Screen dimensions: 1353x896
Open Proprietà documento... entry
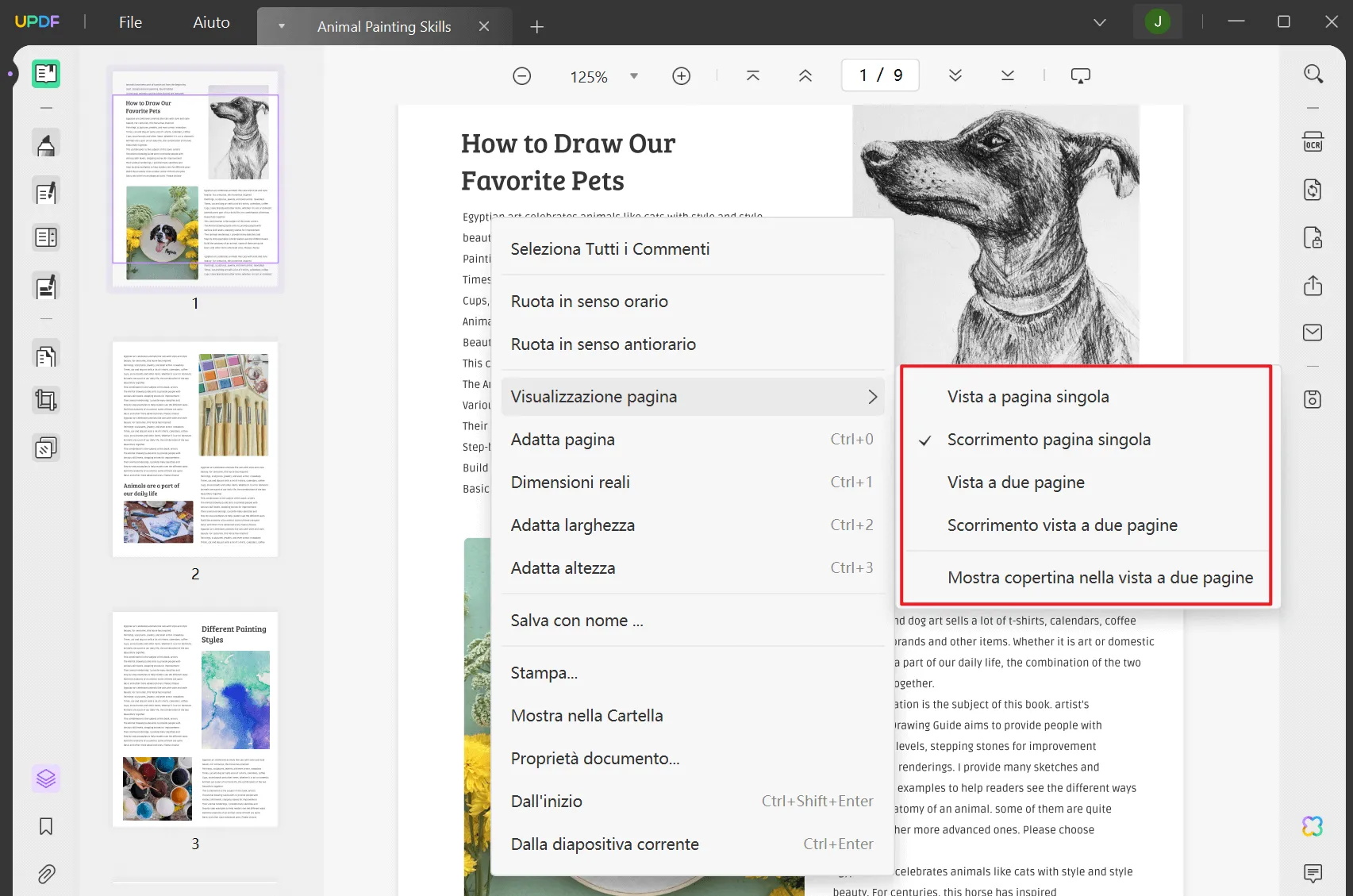coord(693,759)
